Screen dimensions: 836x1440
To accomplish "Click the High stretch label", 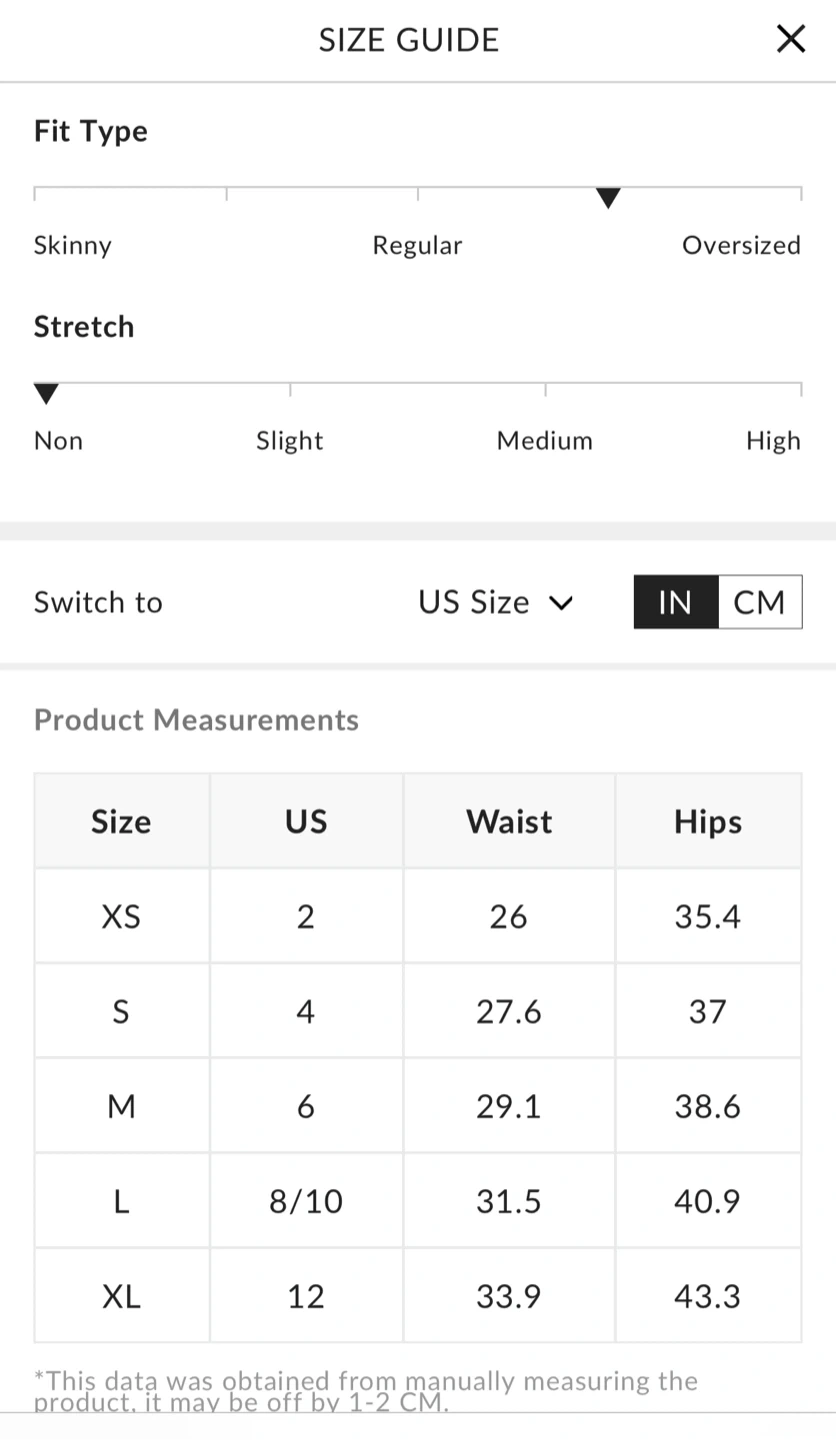I will [x=773, y=441].
